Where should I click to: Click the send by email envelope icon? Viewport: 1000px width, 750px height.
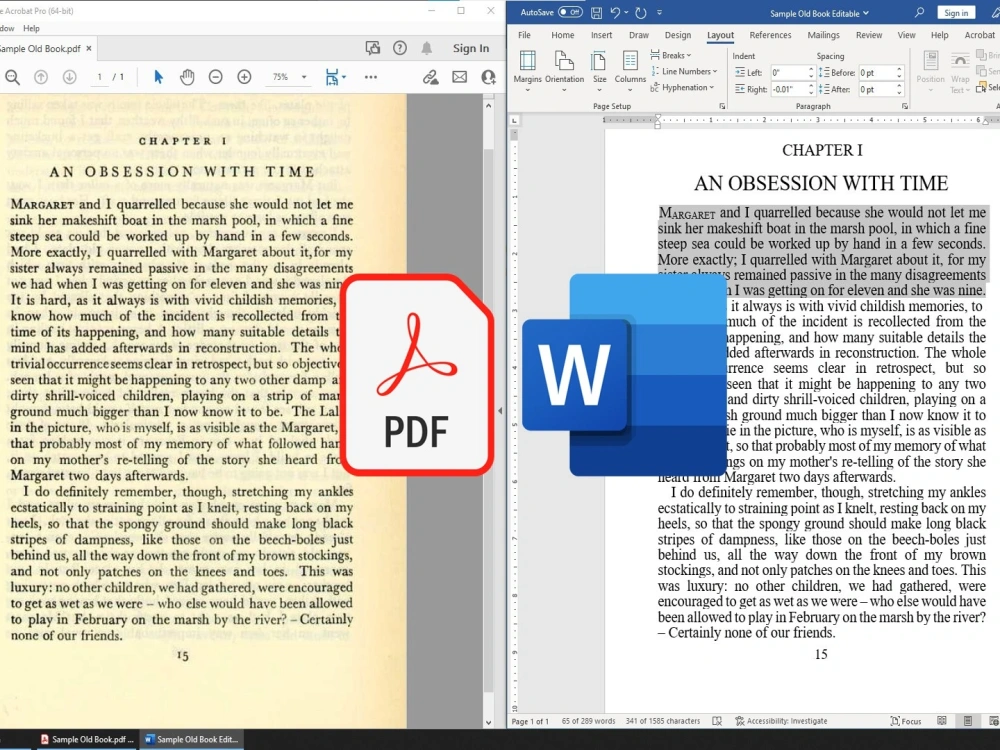click(459, 77)
